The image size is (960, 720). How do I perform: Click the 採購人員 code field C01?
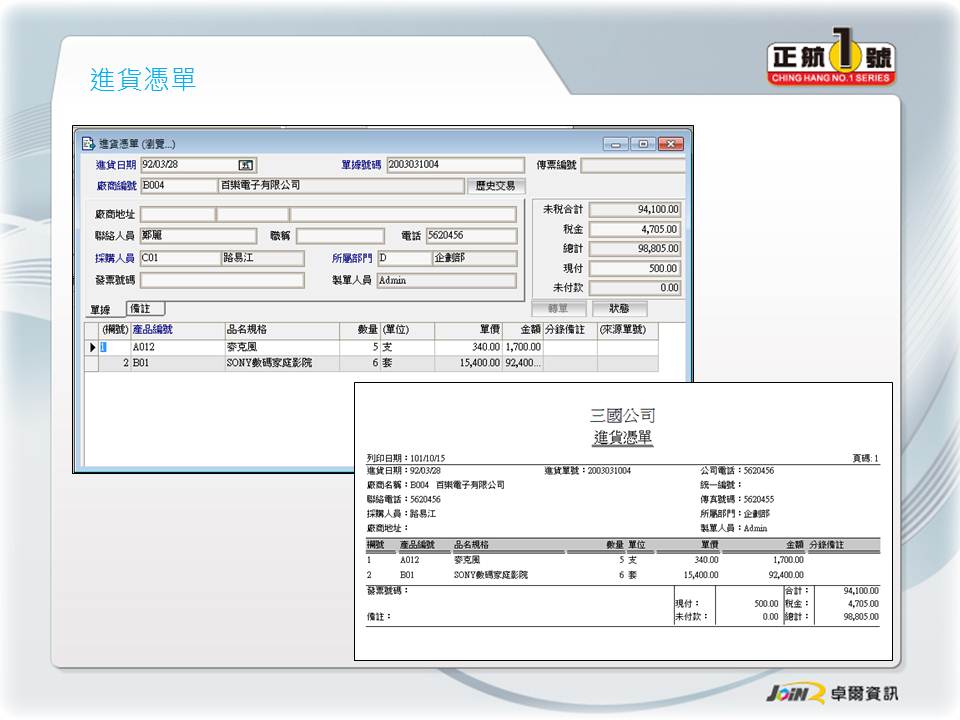pyautogui.click(x=178, y=258)
